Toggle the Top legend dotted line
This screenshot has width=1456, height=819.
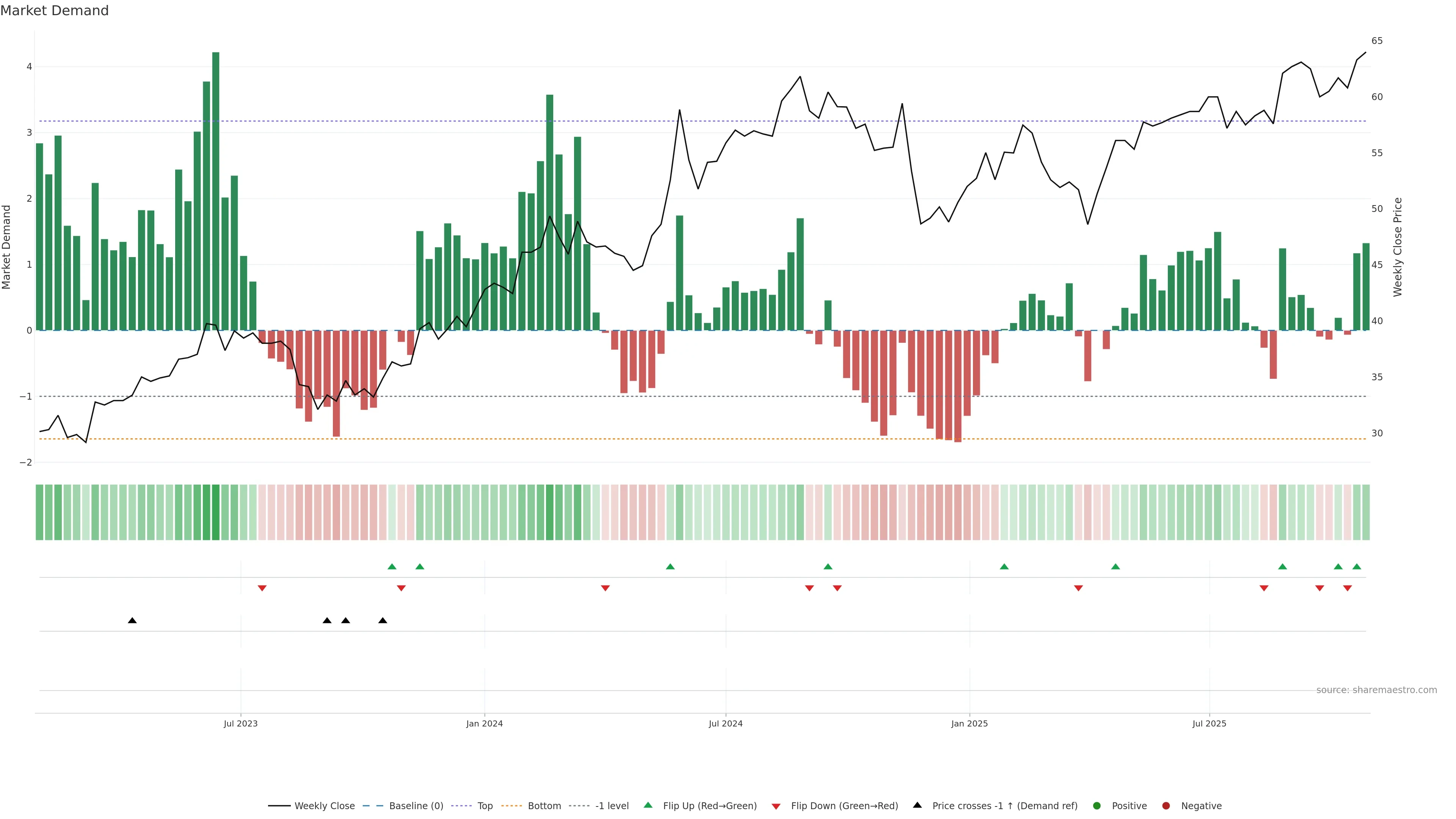coord(462,806)
